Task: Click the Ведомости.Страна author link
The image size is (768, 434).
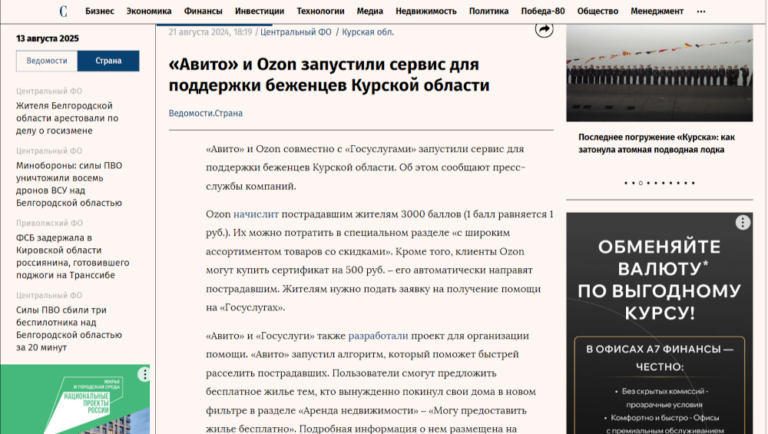Action: pos(206,113)
